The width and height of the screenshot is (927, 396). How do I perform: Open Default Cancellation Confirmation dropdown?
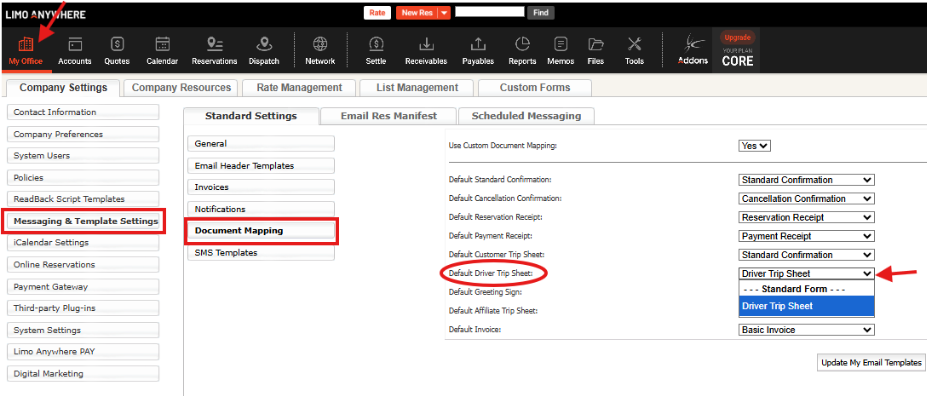(x=806, y=199)
